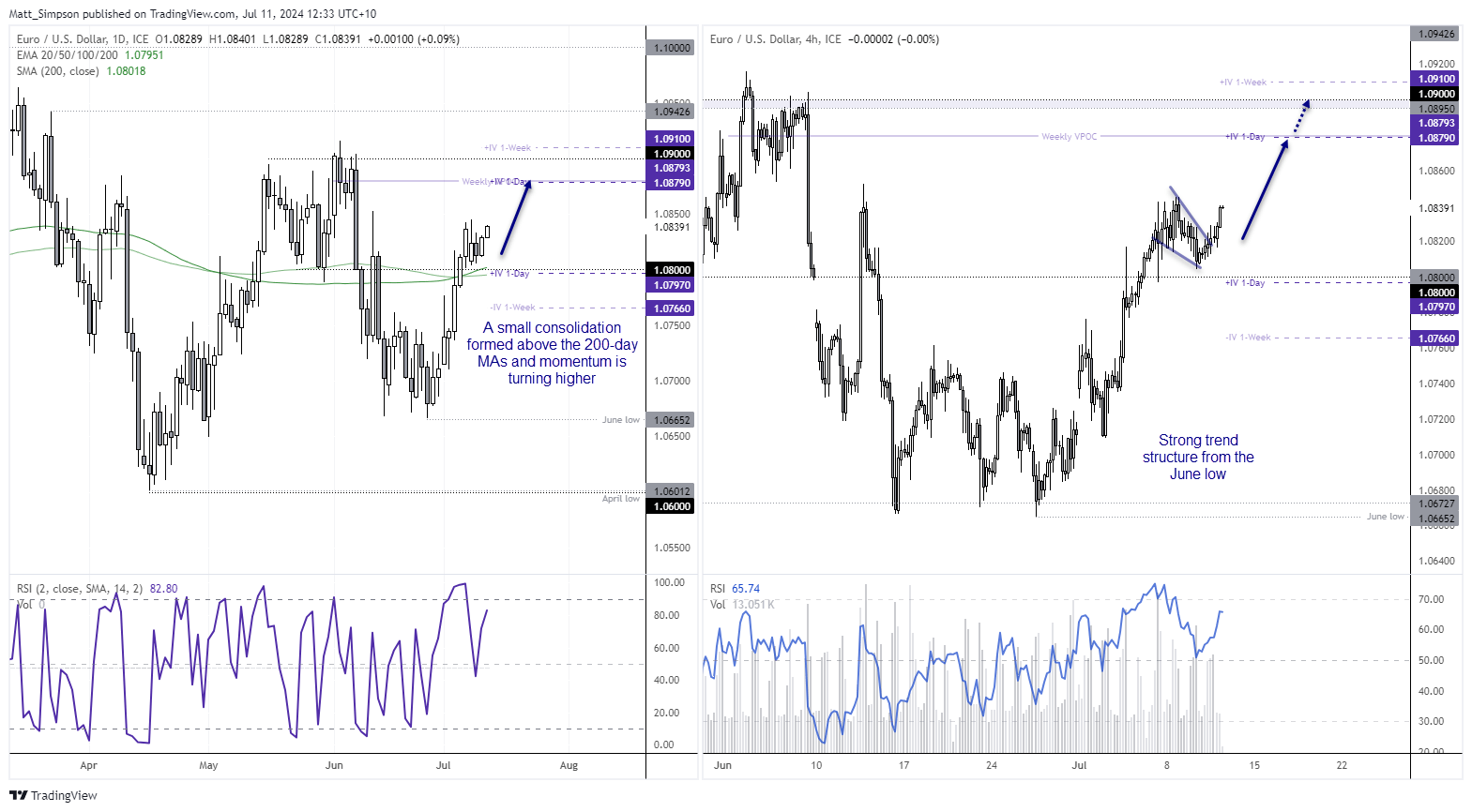Click the '24' date on the 4h time axis

992,765
